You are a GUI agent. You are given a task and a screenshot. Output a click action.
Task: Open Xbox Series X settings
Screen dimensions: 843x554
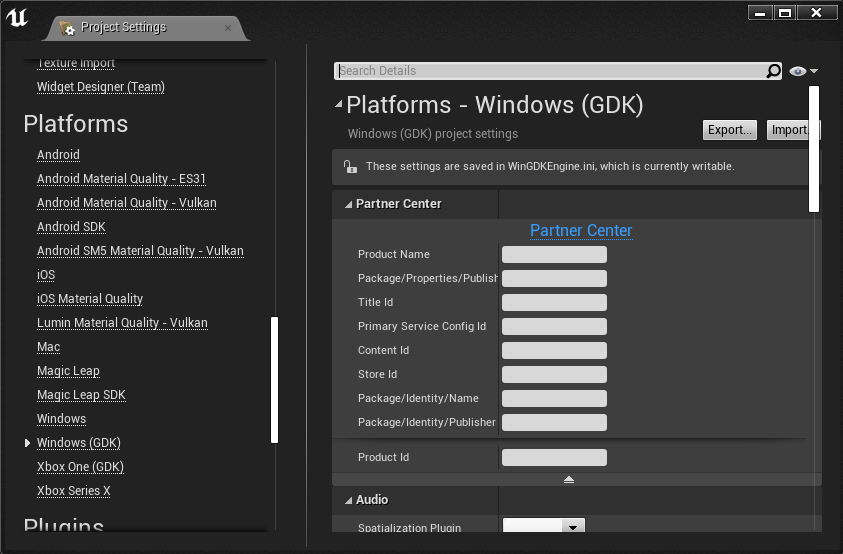(x=73, y=491)
